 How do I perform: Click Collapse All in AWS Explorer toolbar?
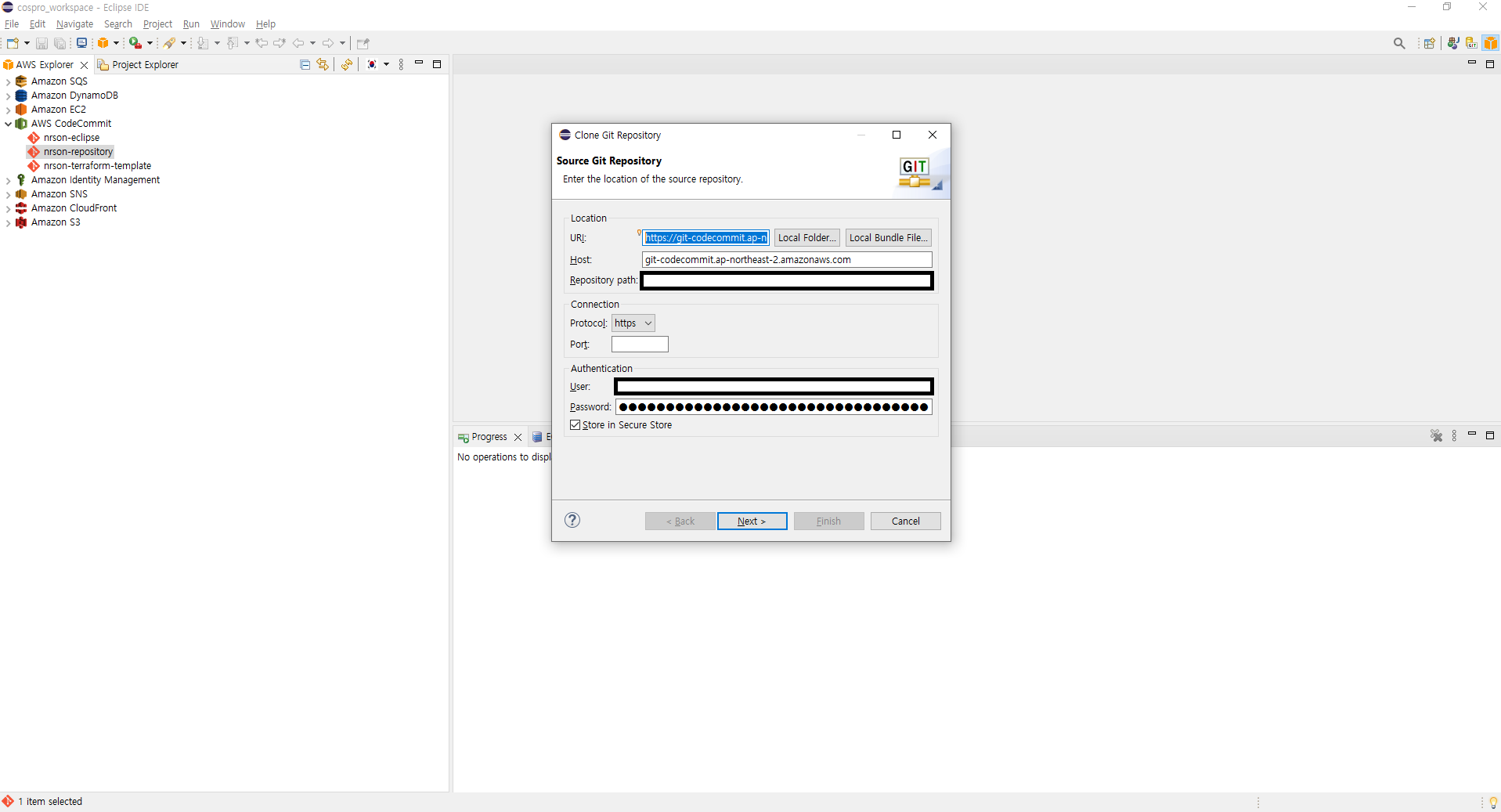305,64
